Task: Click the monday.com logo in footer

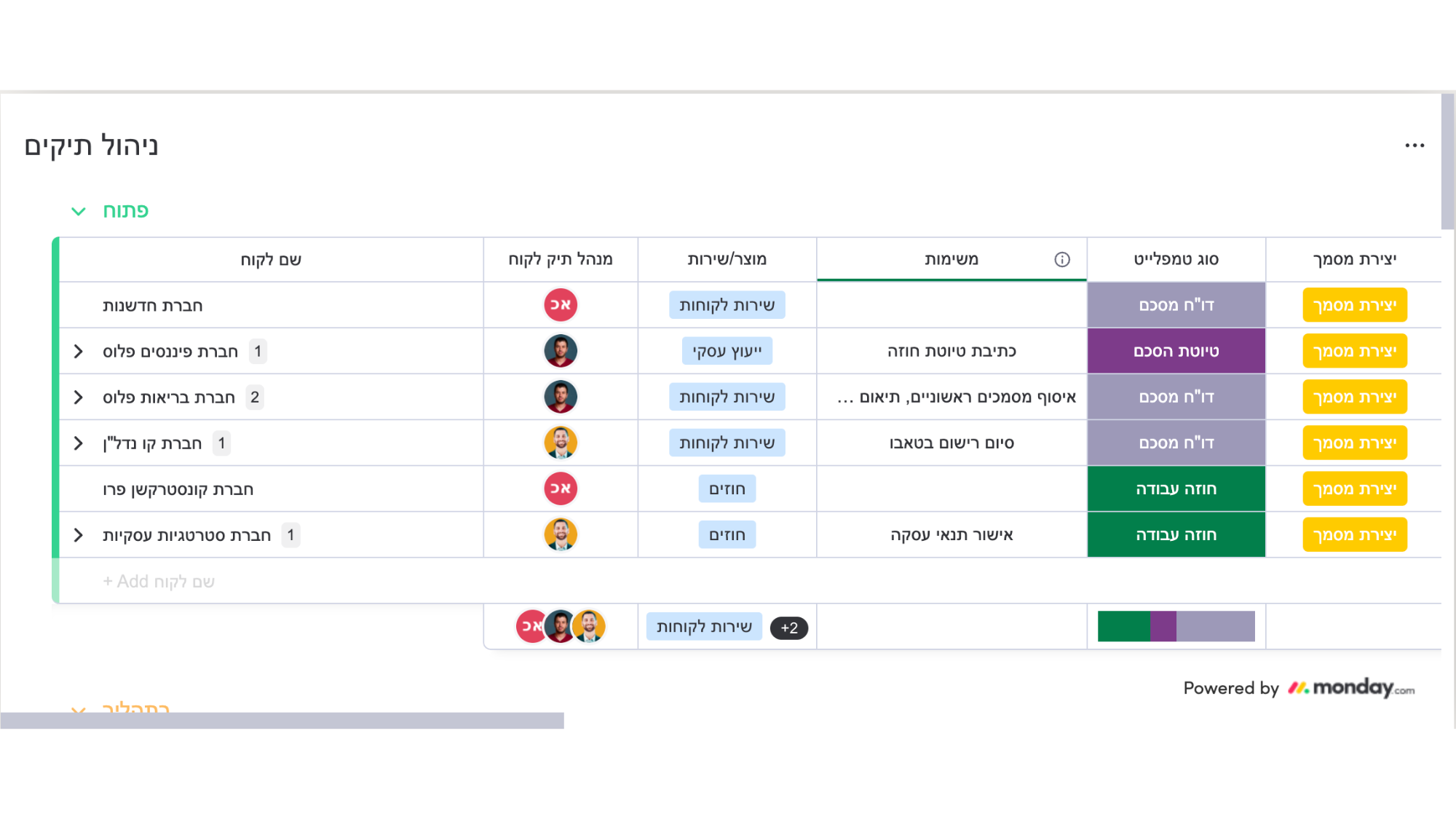Action: click(1352, 688)
